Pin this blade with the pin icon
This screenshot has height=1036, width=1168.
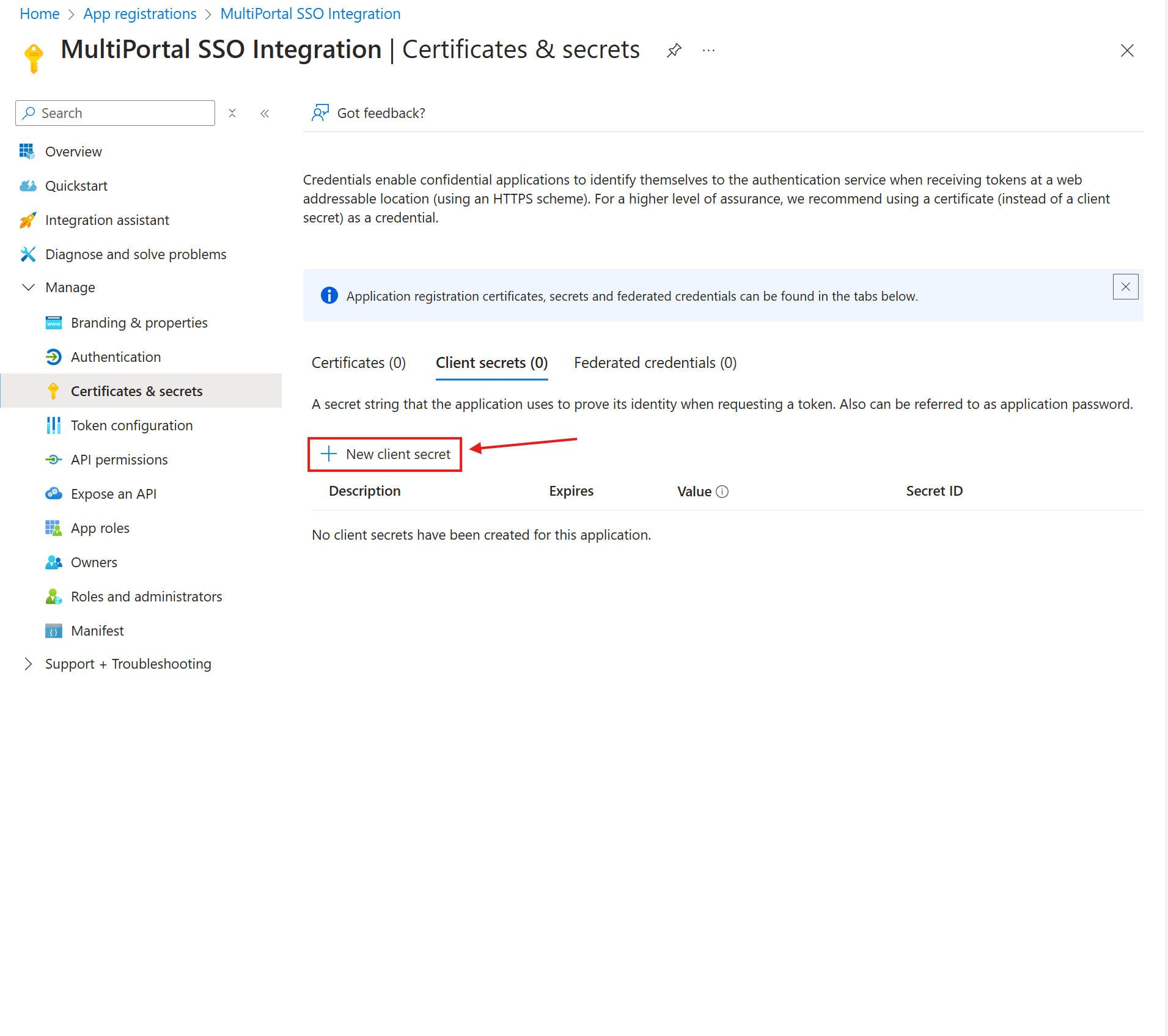[674, 50]
